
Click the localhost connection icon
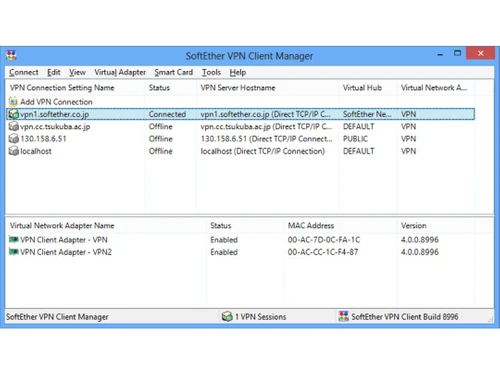(13, 151)
